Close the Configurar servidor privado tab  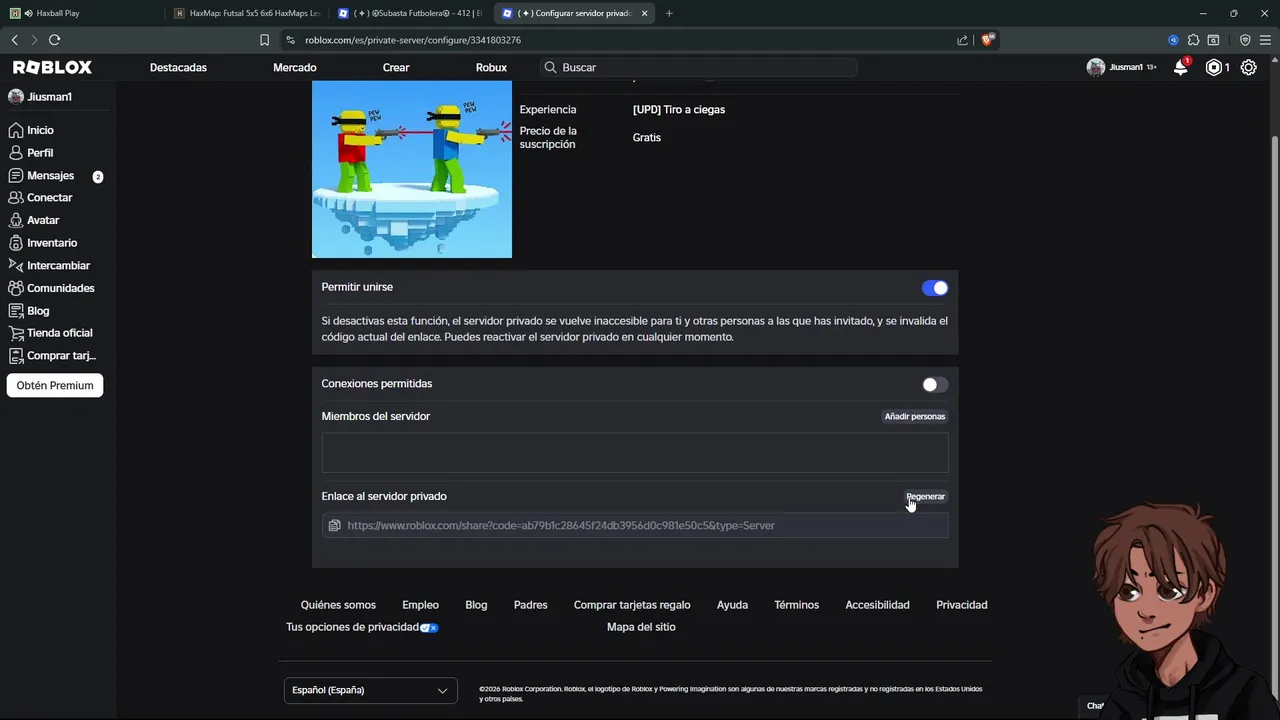click(645, 13)
